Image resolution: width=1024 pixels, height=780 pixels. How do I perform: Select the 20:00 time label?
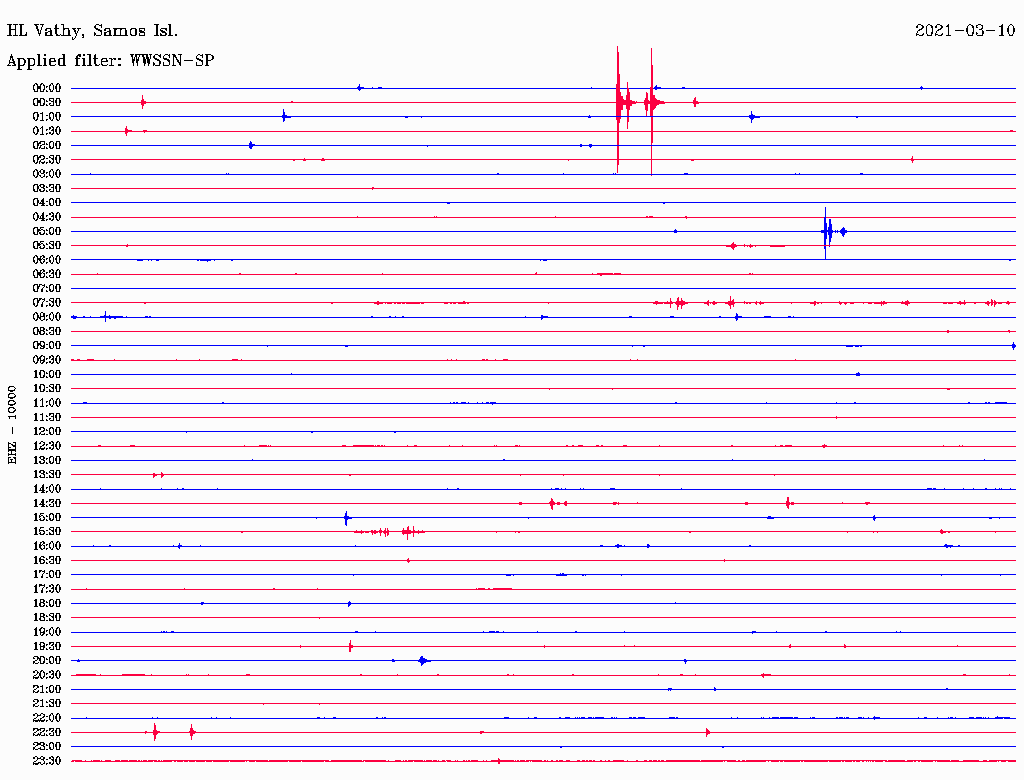[47, 660]
